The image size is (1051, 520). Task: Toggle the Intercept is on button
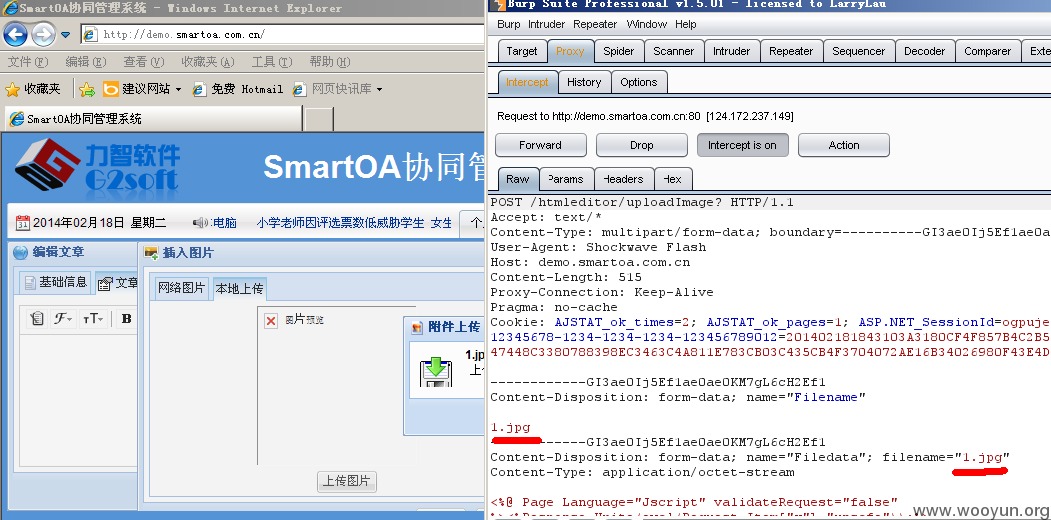pos(743,145)
